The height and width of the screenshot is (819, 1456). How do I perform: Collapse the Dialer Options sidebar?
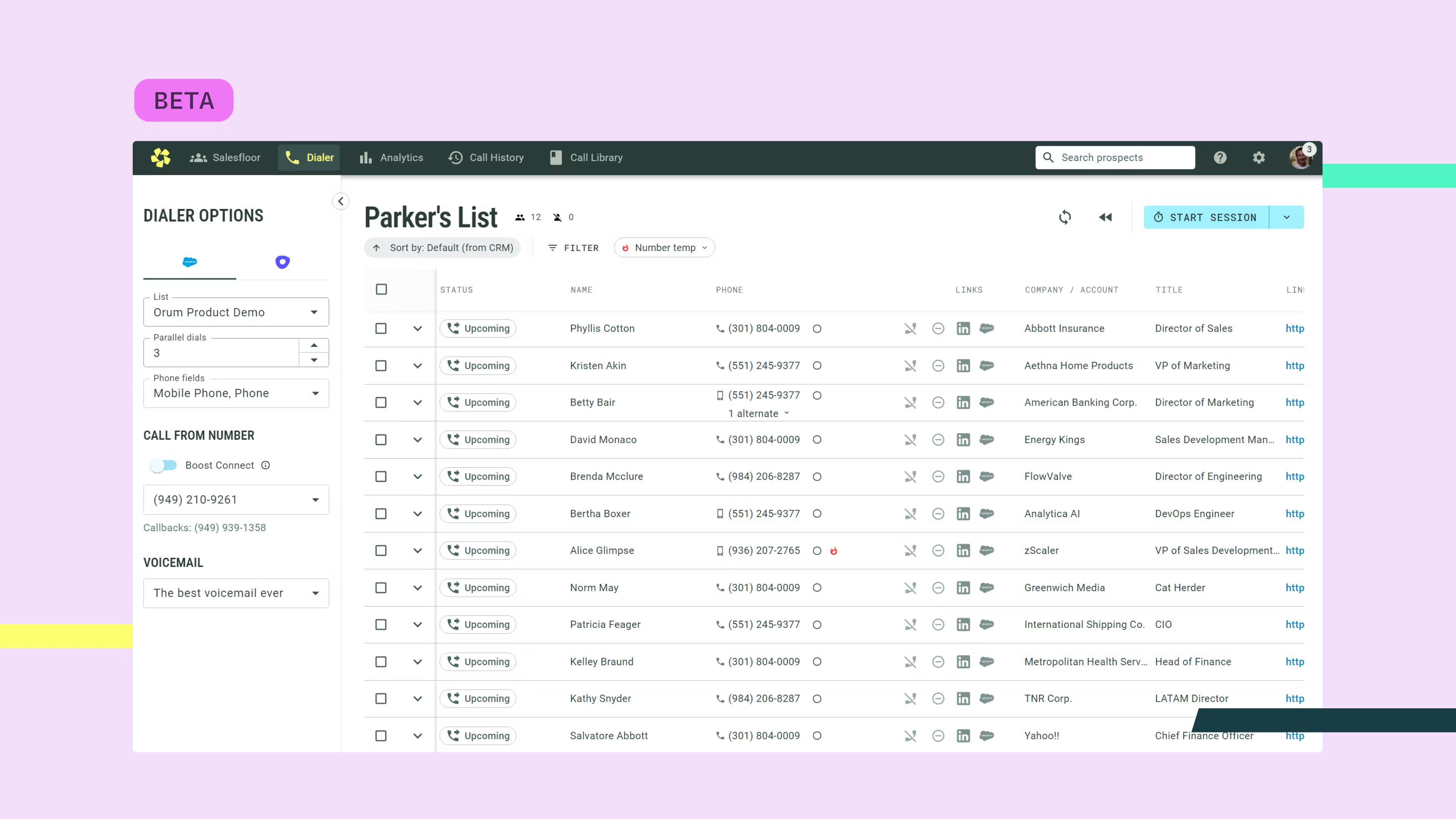pos(340,201)
